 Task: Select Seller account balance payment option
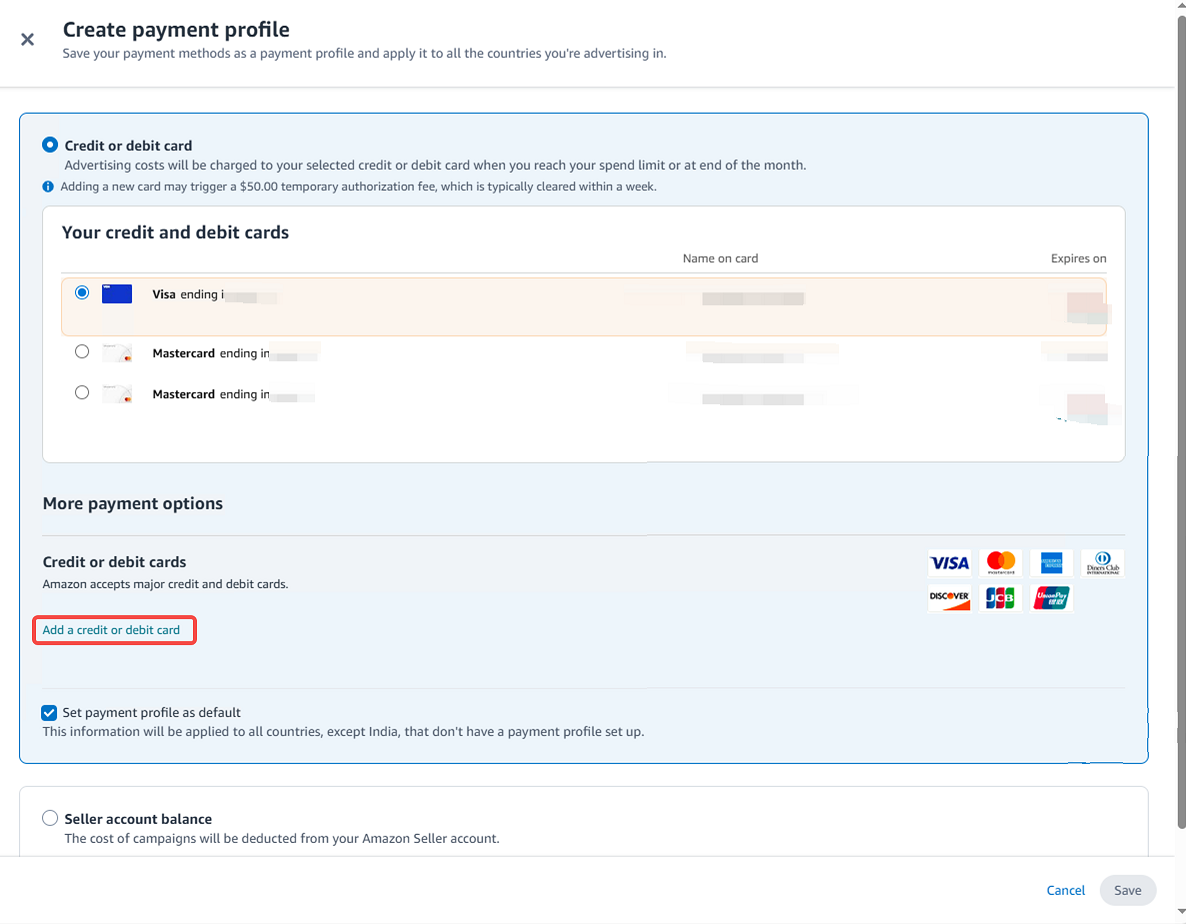50,818
